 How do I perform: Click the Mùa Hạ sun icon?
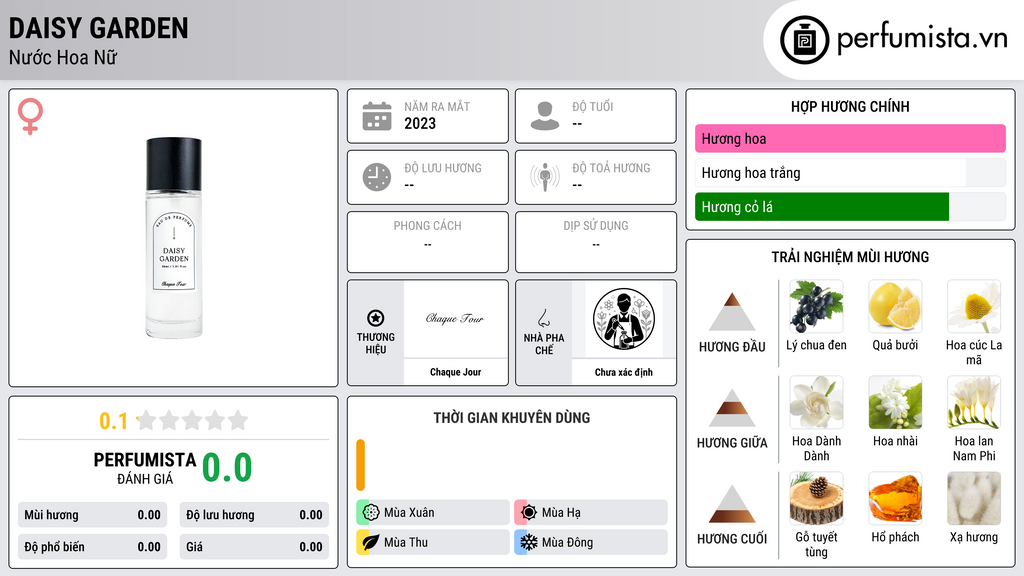pos(529,513)
